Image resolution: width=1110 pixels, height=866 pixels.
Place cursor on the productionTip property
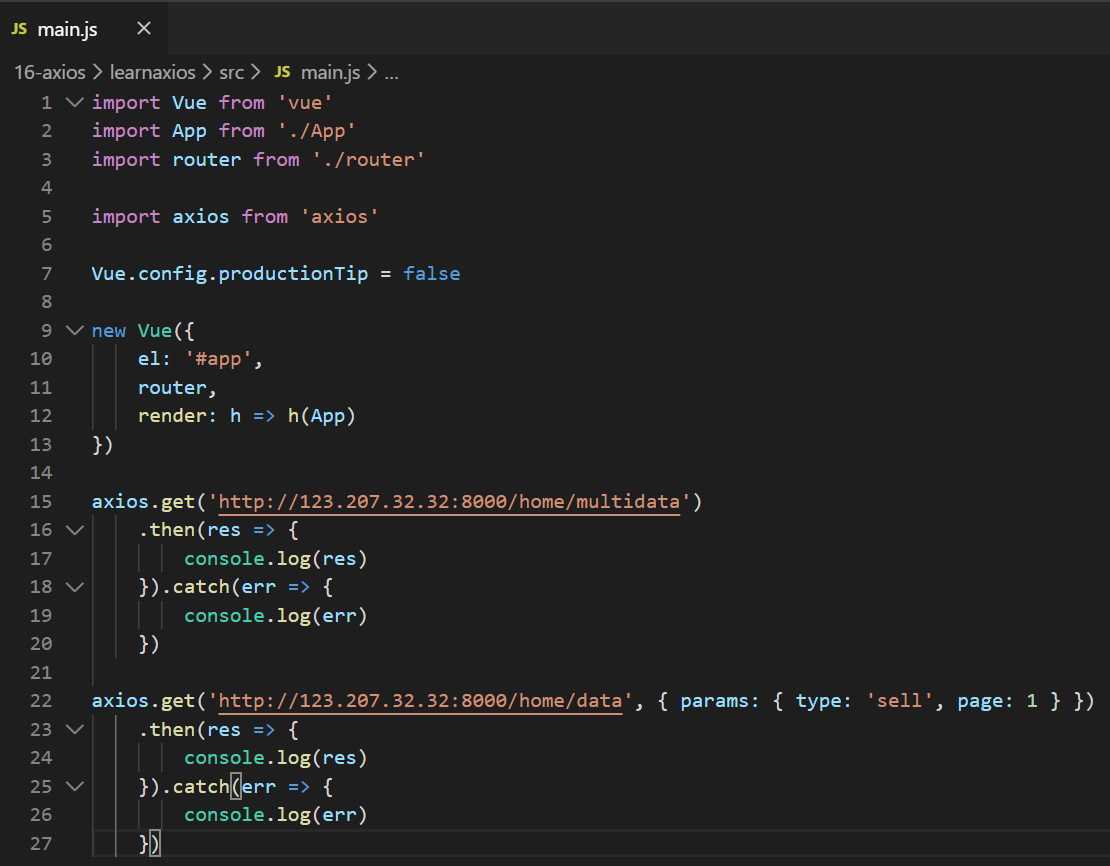(293, 273)
